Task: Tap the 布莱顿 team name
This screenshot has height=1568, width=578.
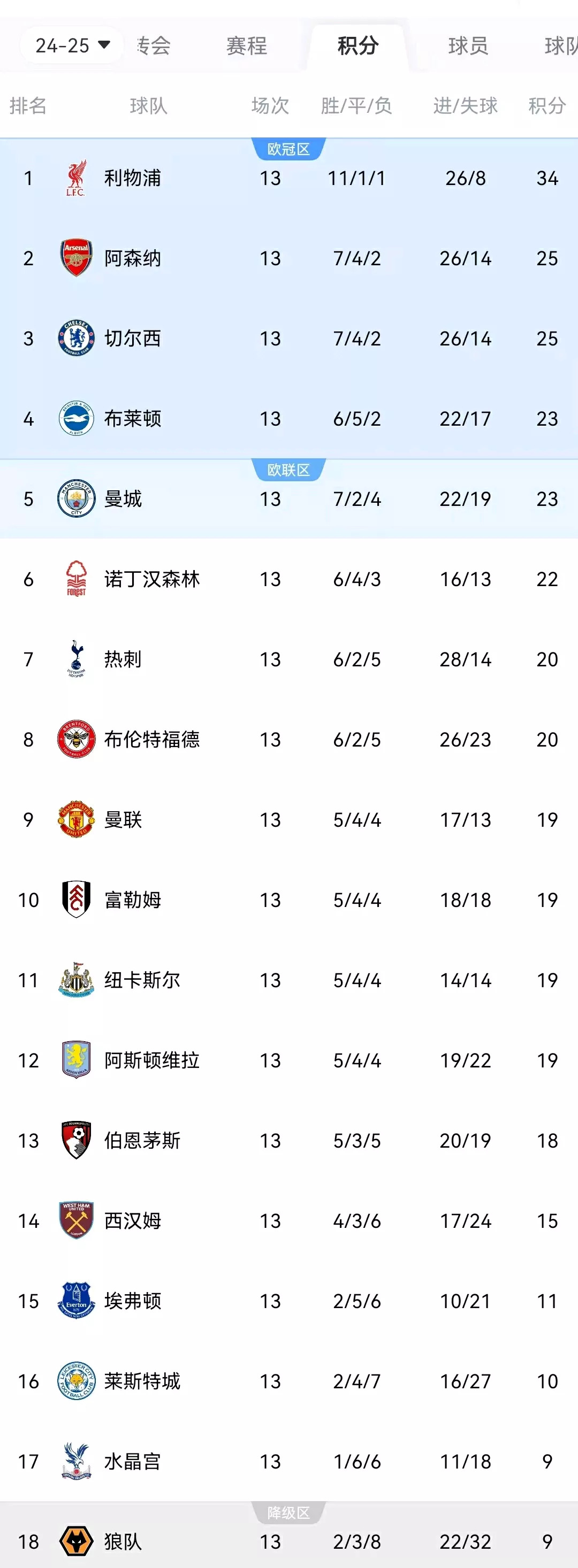Action: pyautogui.click(x=133, y=418)
